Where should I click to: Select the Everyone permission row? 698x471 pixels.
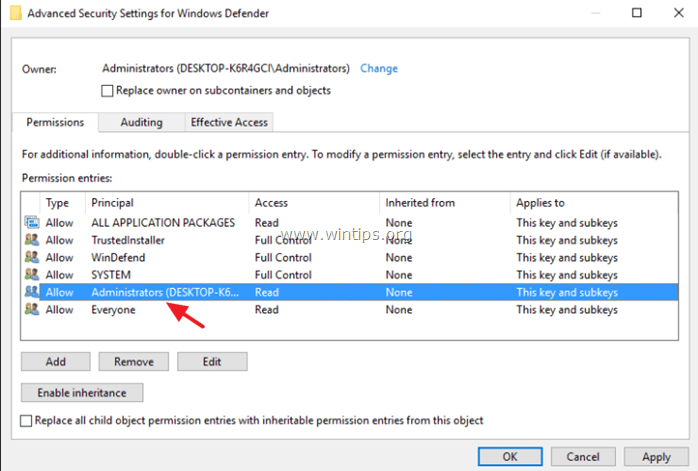349,309
